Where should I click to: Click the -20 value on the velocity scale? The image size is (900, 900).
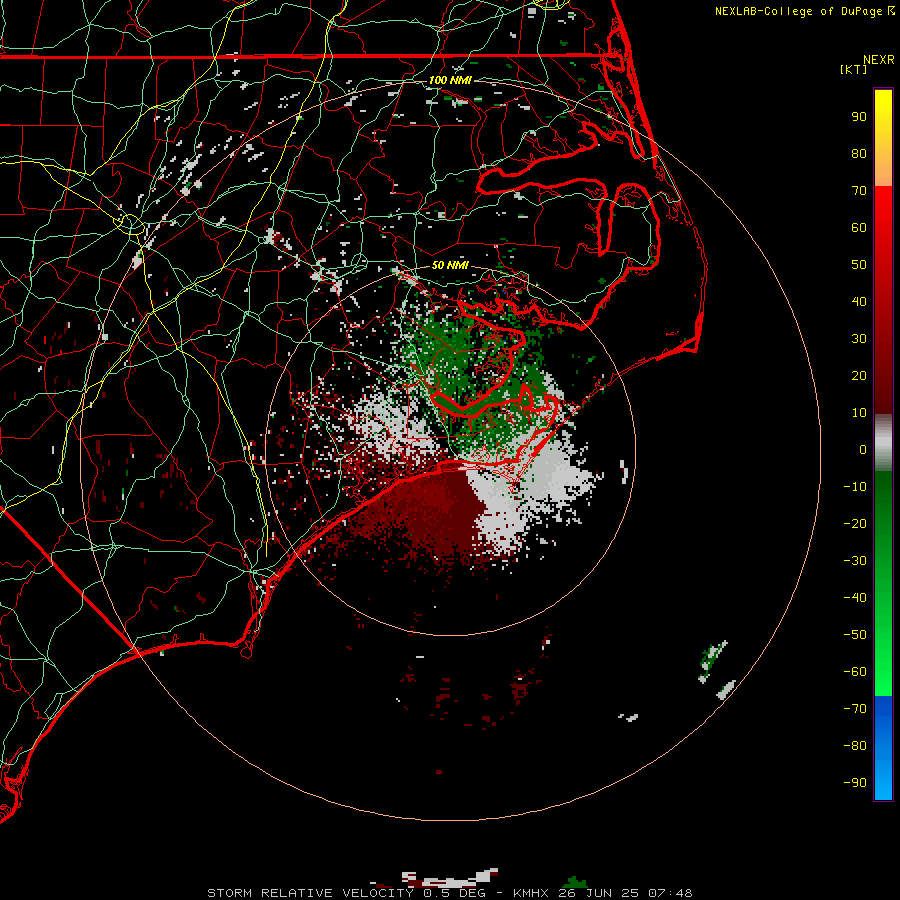coord(855,524)
